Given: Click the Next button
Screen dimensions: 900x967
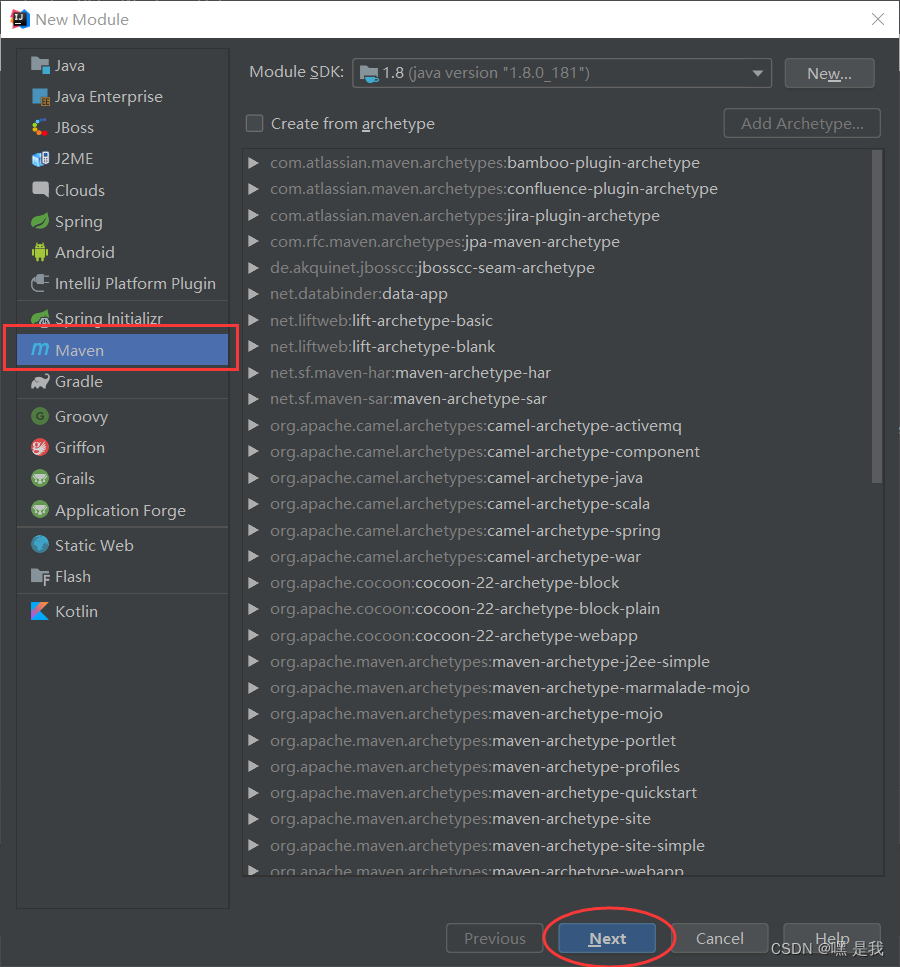Looking at the screenshot, I should [607, 938].
